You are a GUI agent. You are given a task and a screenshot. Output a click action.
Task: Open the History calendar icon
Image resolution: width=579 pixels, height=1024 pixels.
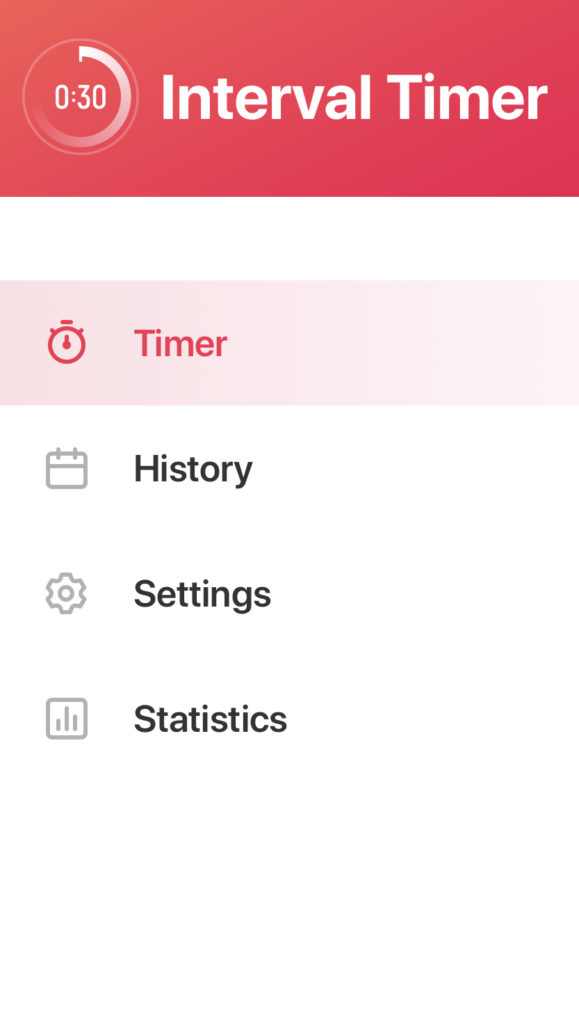pos(67,468)
